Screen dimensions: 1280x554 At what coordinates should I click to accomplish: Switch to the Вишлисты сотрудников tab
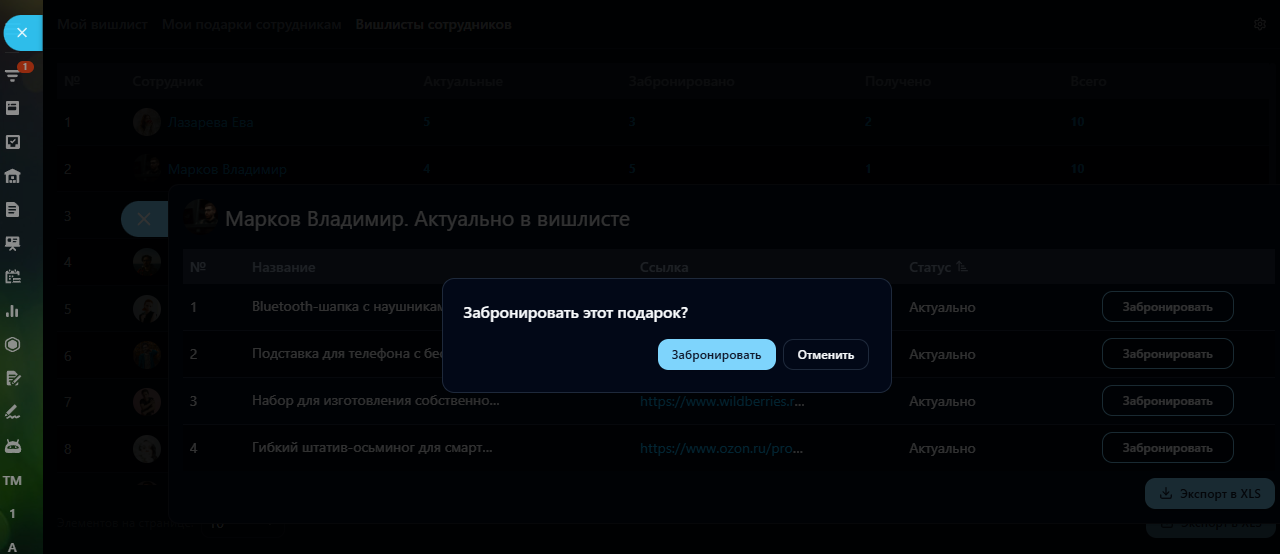pos(433,24)
